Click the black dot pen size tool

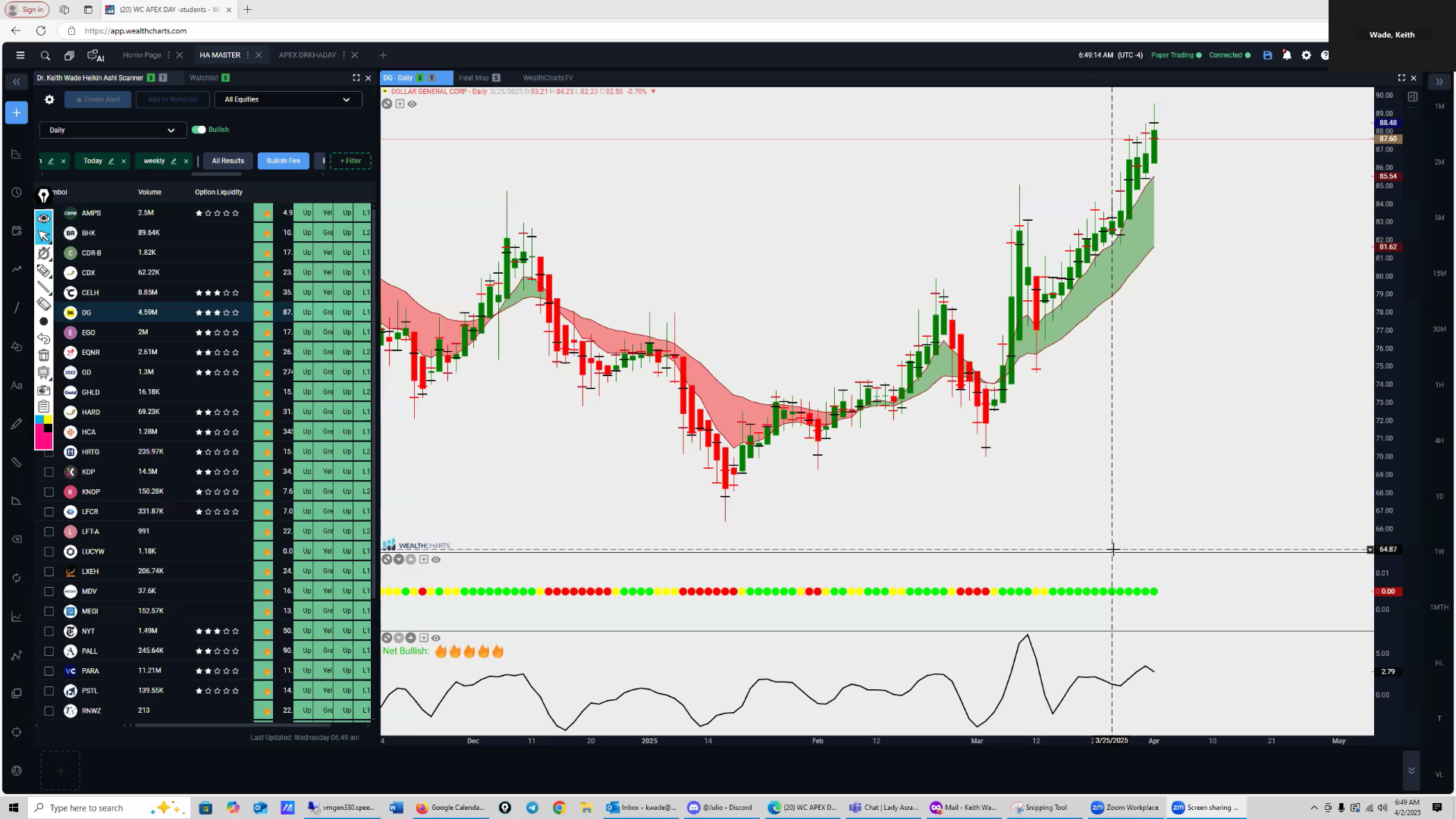click(44, 322)
